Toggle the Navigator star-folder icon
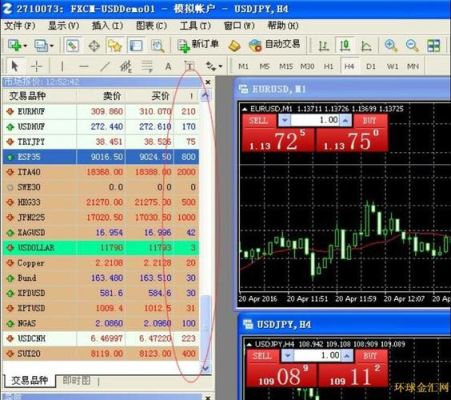The width and height of the screenshot is (451, 400). tap(115, 46)
